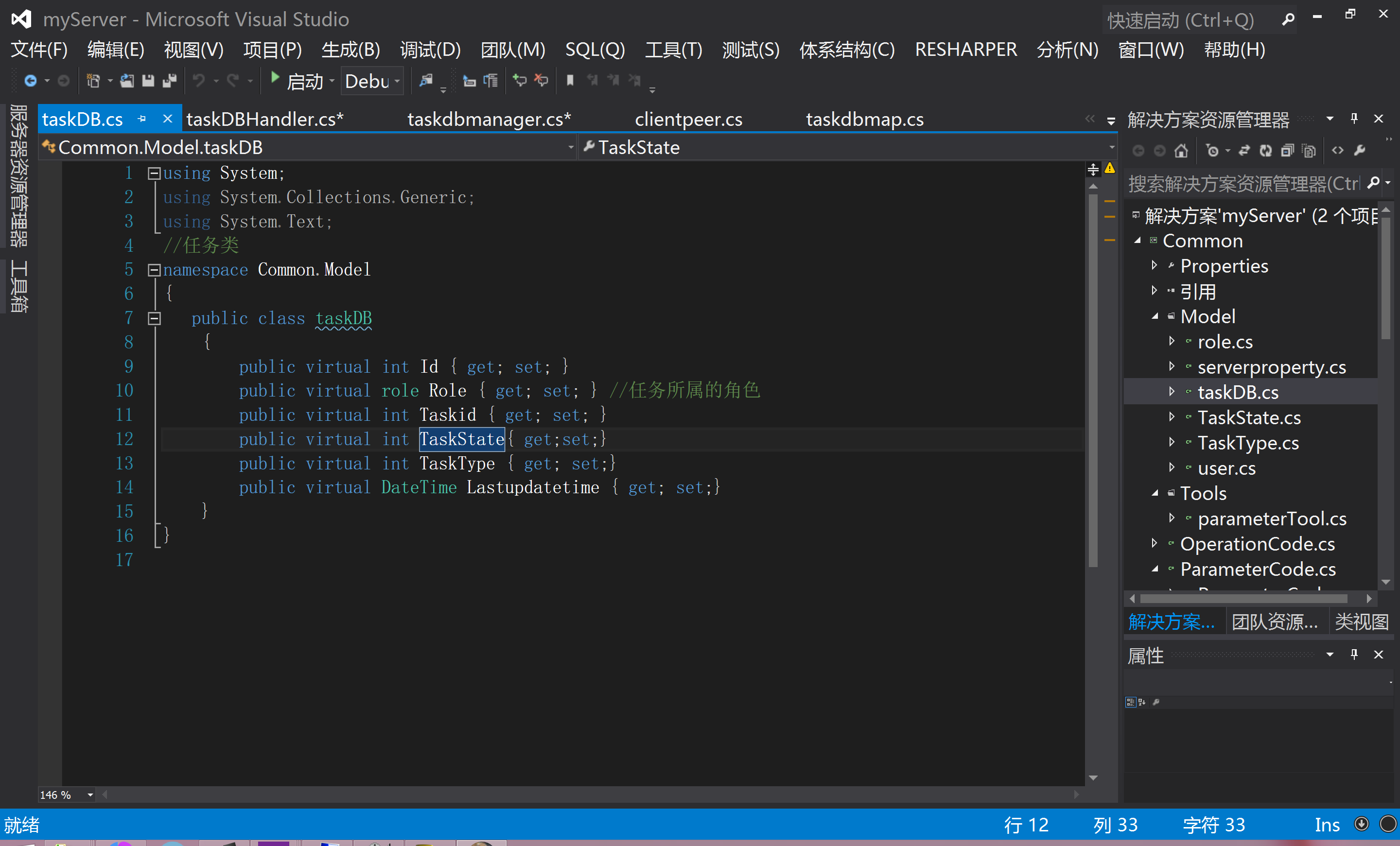Click the editor vertical scrollbar thumb
This screenshot has height=846, width=1400.
click(1093, 380)
